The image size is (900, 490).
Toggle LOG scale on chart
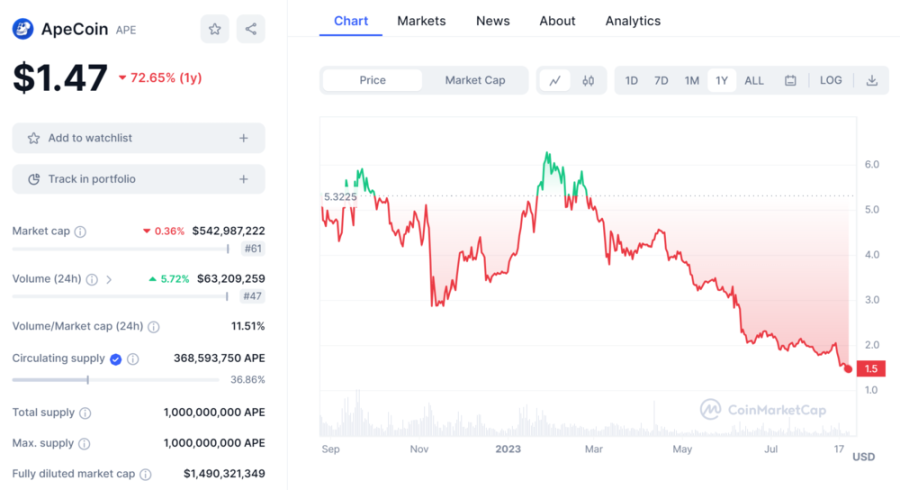pyautogui.click(x=831, y=80)
